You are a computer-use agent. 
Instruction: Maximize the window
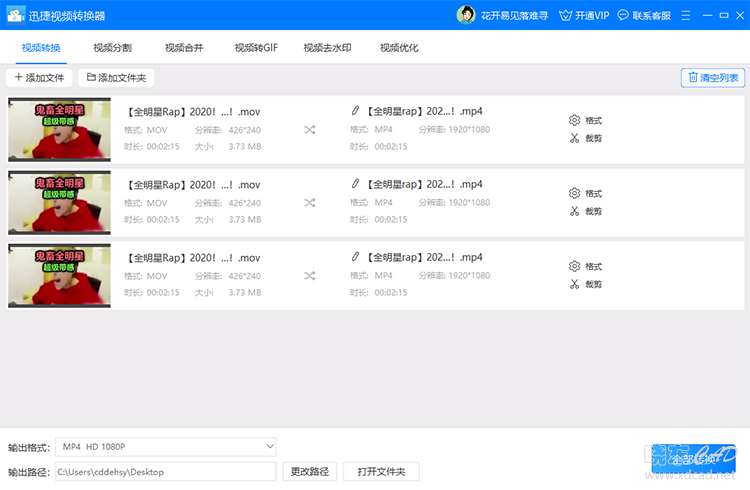(x=724, y=16)
